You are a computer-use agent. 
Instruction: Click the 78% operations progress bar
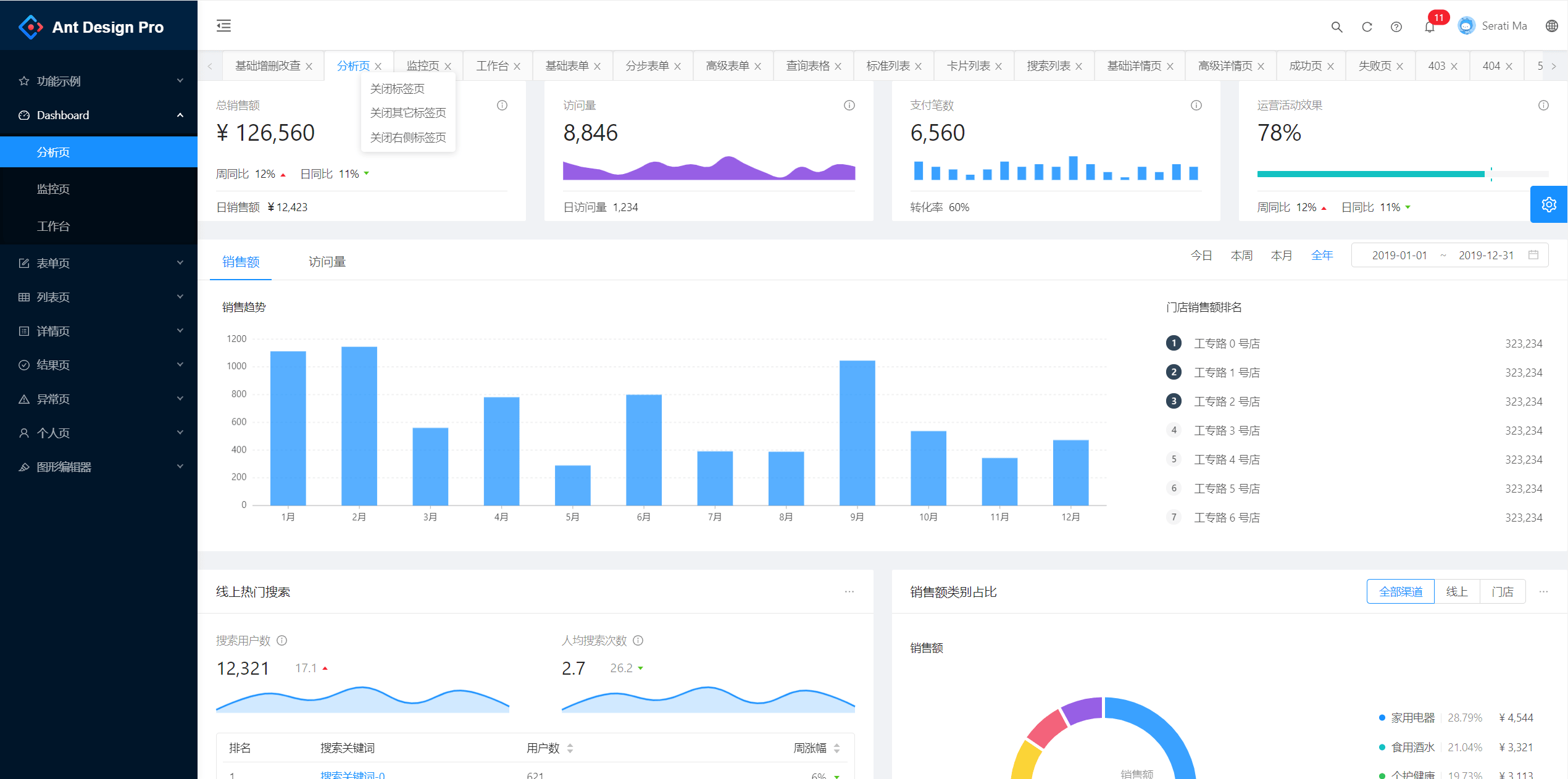1403,174
